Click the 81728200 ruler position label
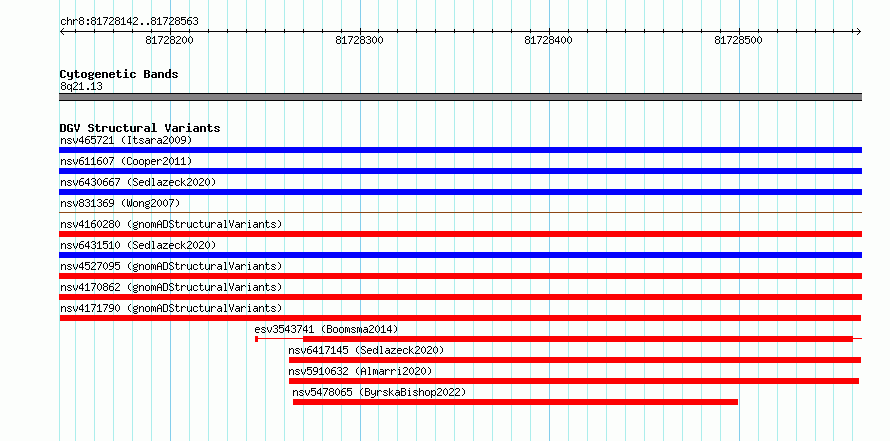This screenshot has height=441, width=890. coord(170,40)
